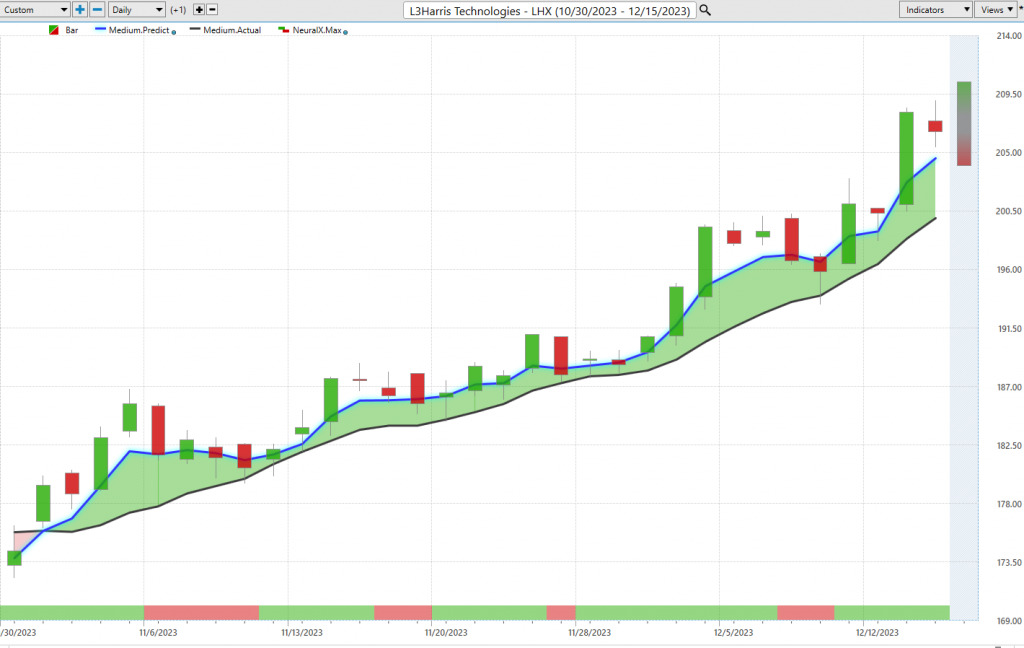Viewport: 1024px width, 648px height.
Task: Click the 11/13/2023 date axis label
Action: point(302,632)
